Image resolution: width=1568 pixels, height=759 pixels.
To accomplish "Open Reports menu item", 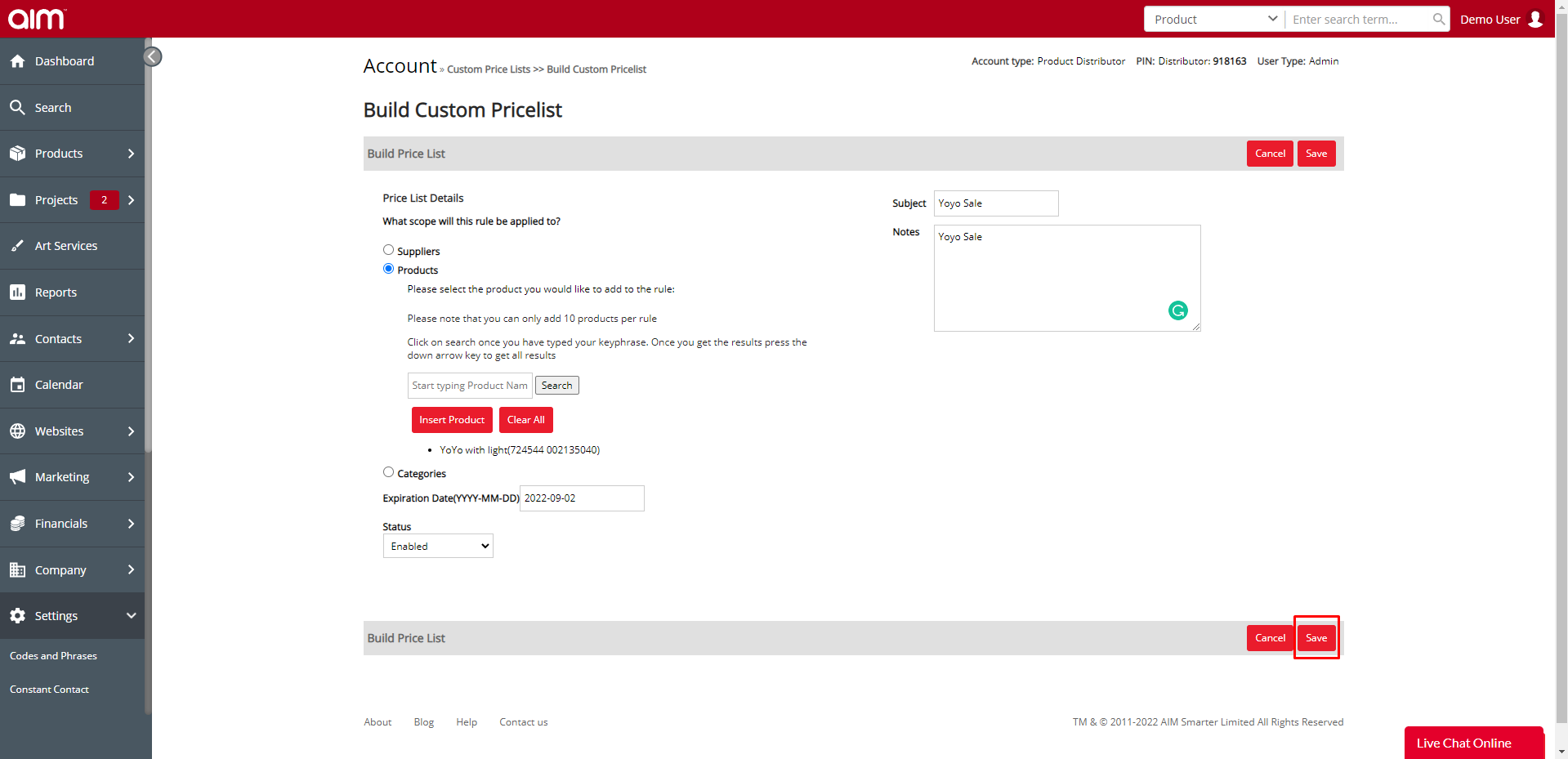I will 72,292.
